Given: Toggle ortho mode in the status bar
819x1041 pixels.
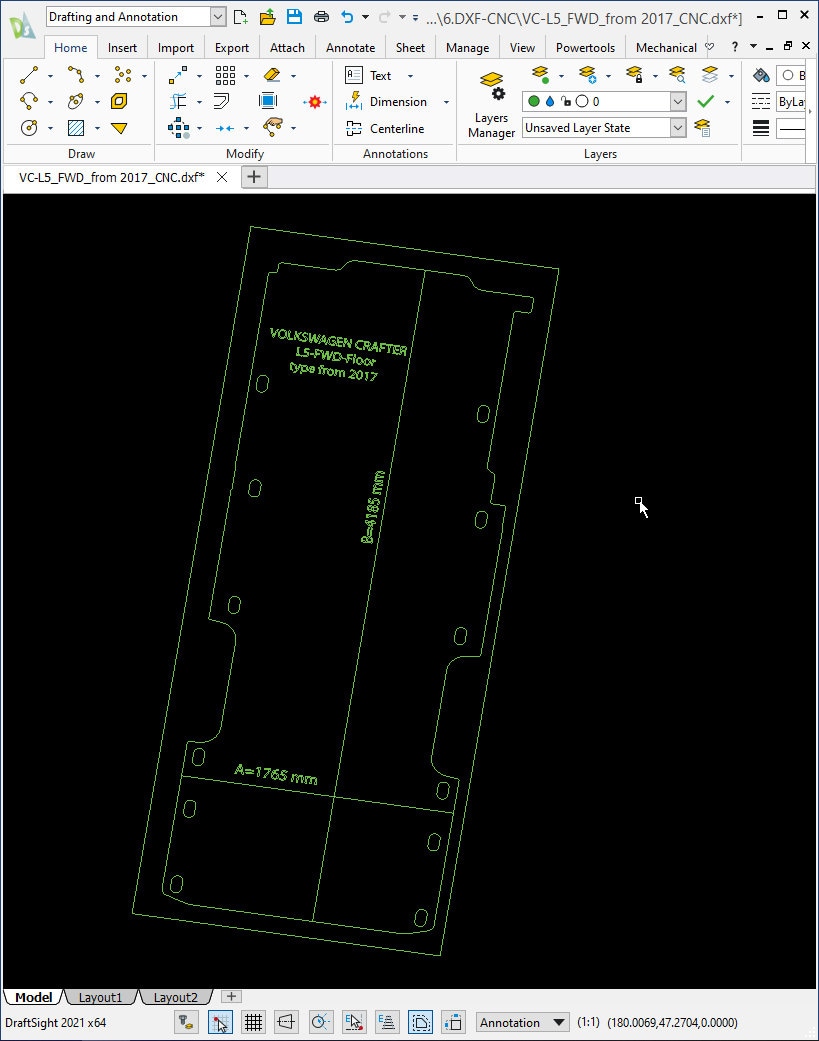Looking at the screenshot, I should pos(287,1022).
